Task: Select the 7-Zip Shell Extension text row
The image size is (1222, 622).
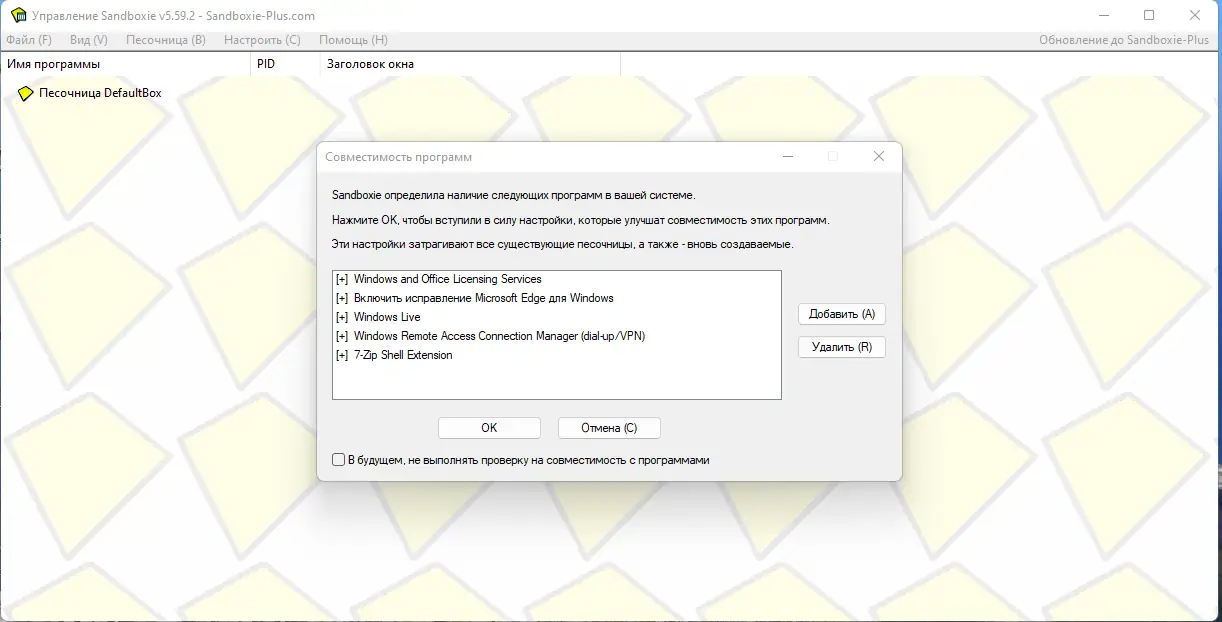Action: [403, 356]
